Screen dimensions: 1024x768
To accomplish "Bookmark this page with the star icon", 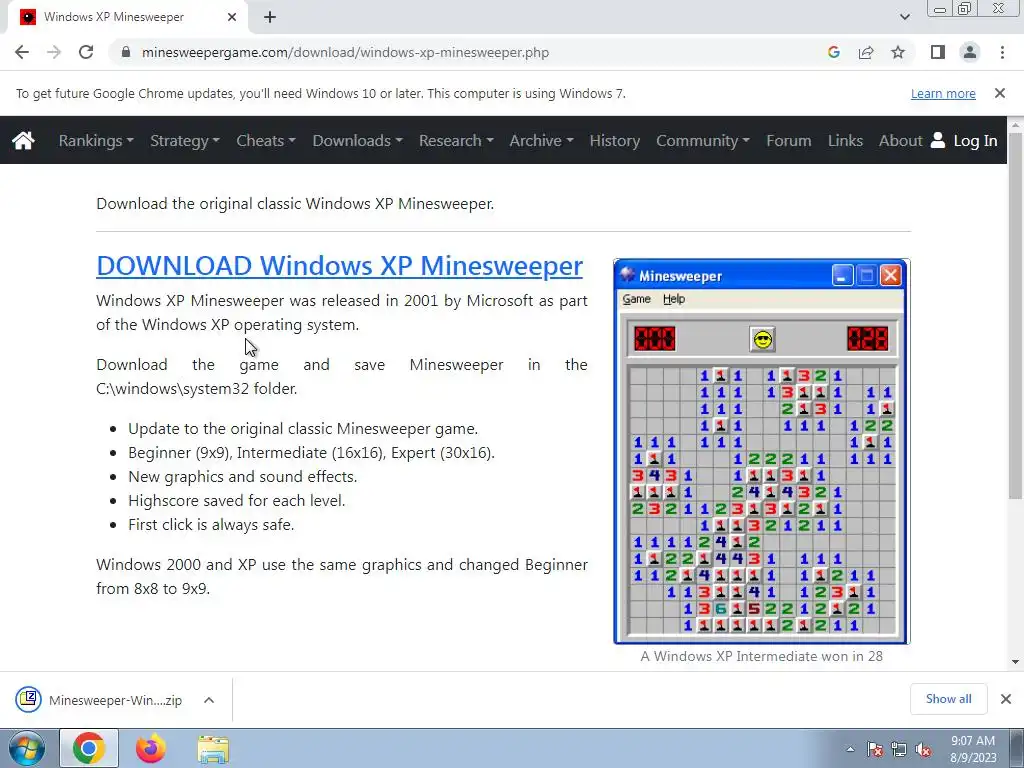I will point(898,52).
